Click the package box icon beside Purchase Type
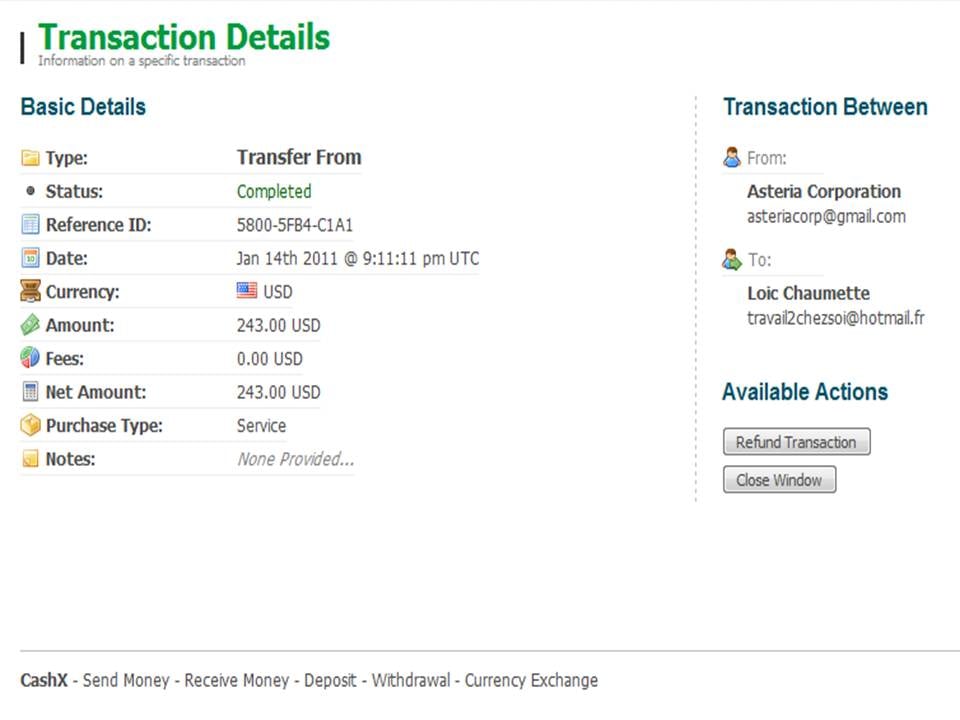Viewport: 960px width, 720px height. coord(30,425)
